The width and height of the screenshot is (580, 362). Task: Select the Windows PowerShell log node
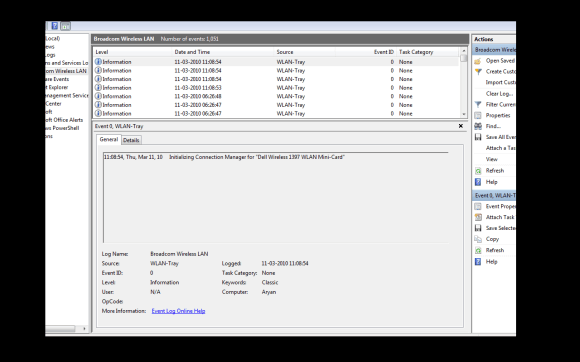coord(62,128)
